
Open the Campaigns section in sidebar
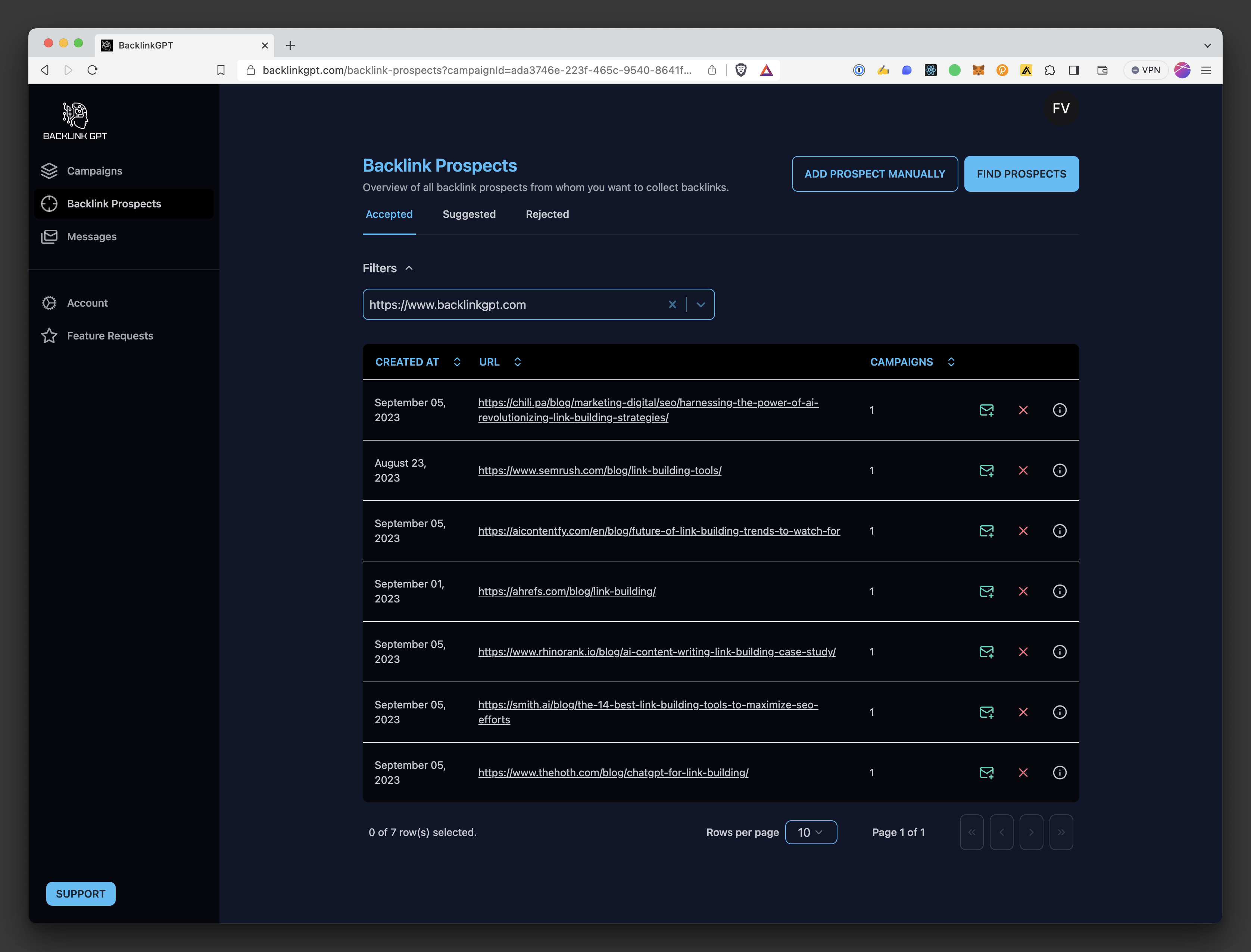coord(94,170)
